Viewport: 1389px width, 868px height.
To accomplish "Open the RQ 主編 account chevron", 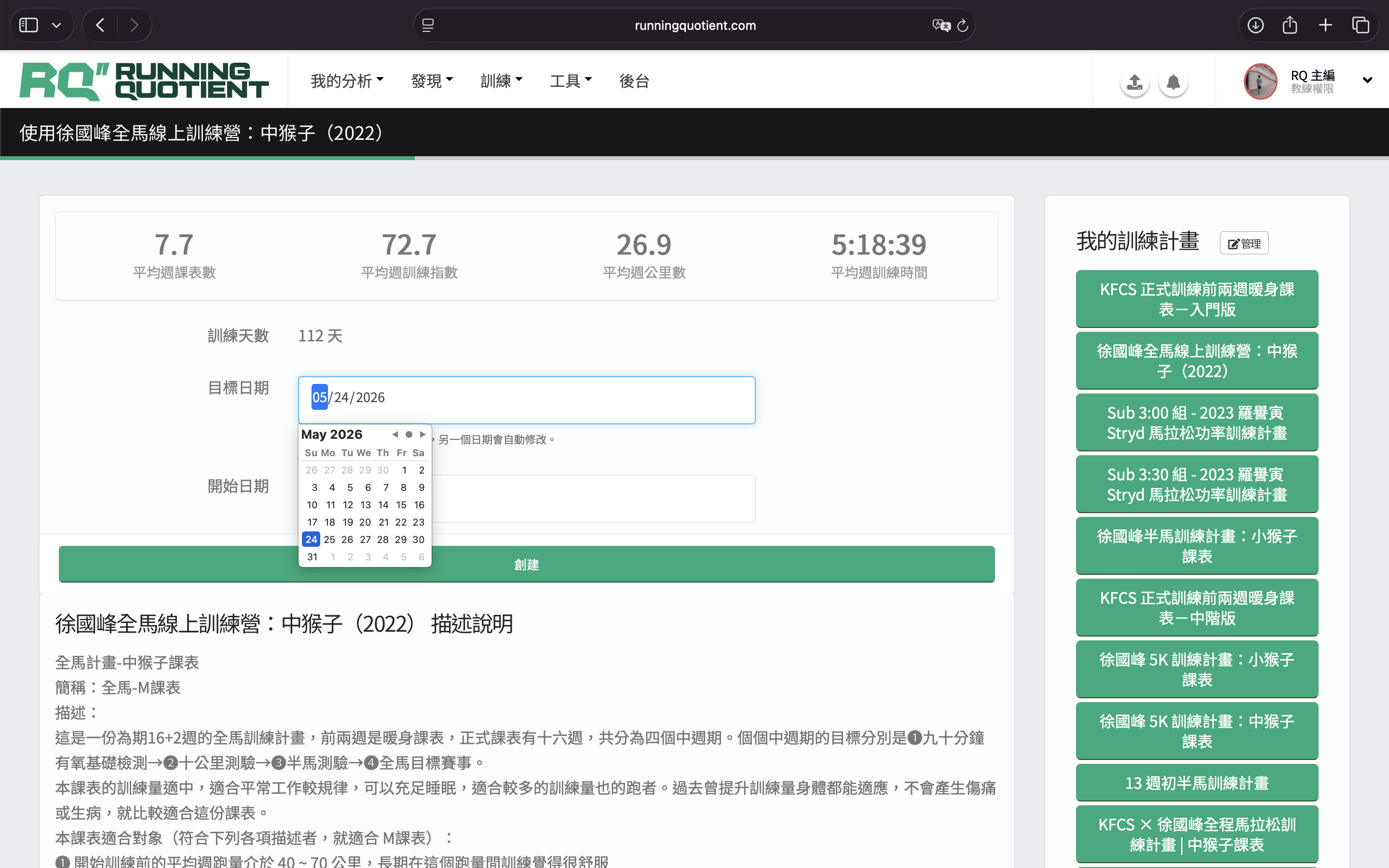I will coord(1367,81).
